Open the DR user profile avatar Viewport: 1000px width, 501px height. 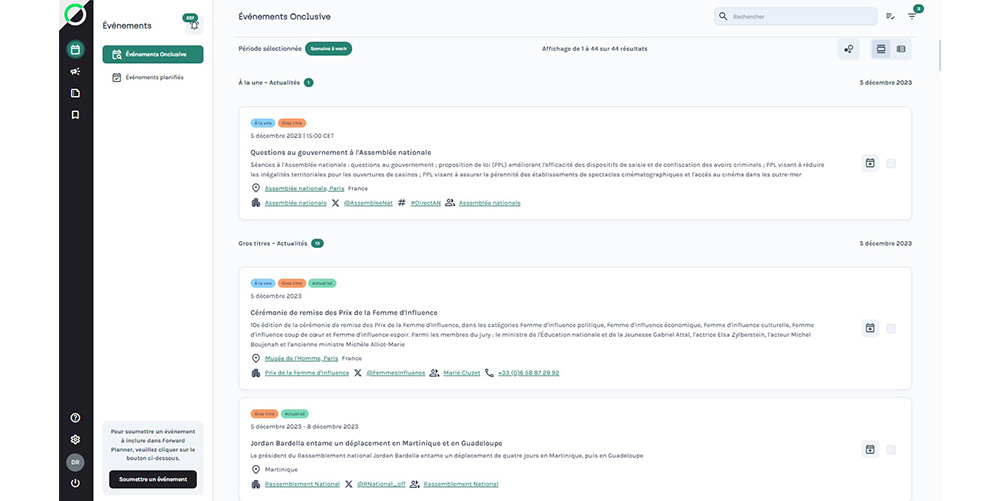75,462
